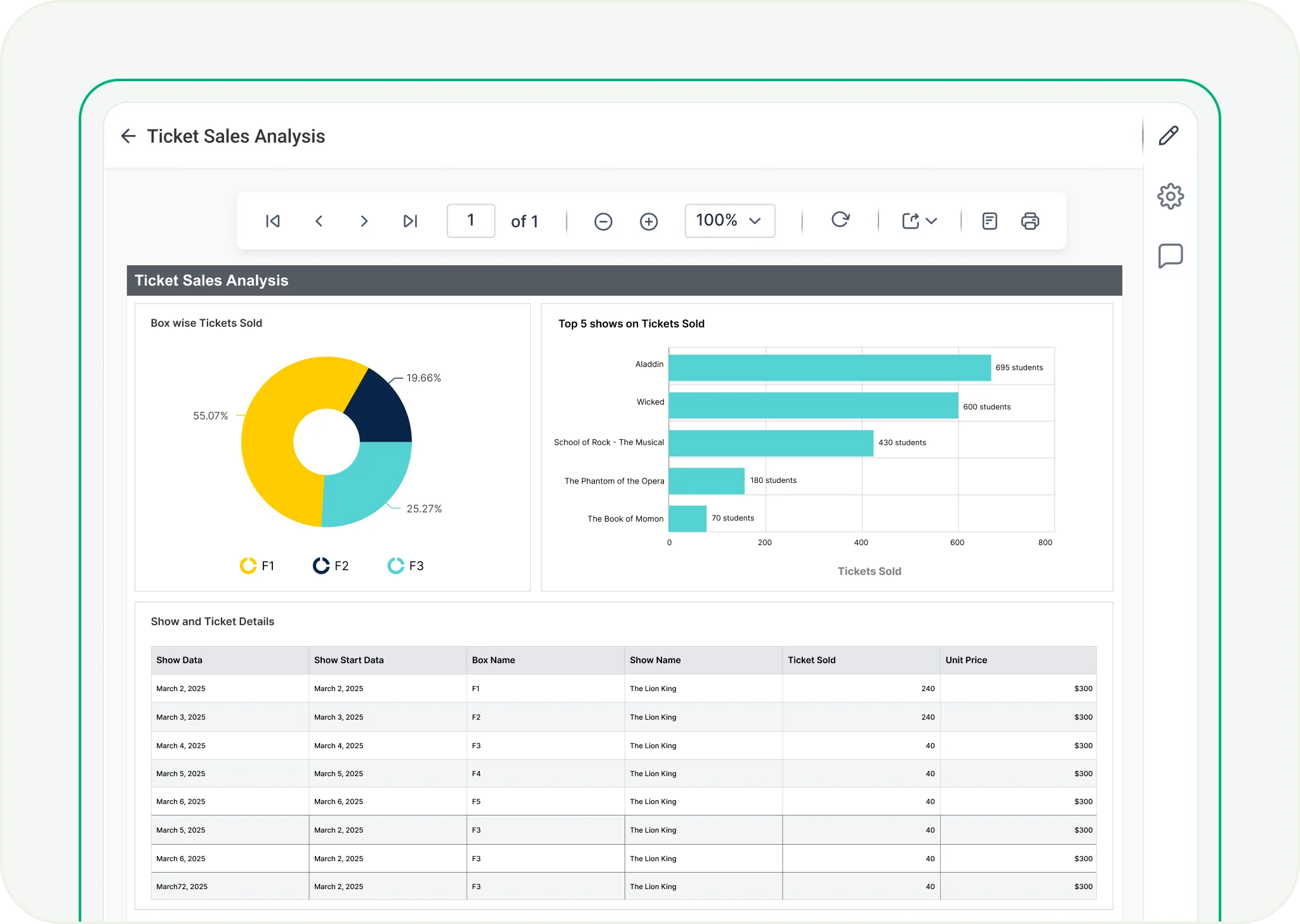This screenshot has width=1300, height=924.
Task: Open the comments speech bubble icon
Action: (1170, 256)
